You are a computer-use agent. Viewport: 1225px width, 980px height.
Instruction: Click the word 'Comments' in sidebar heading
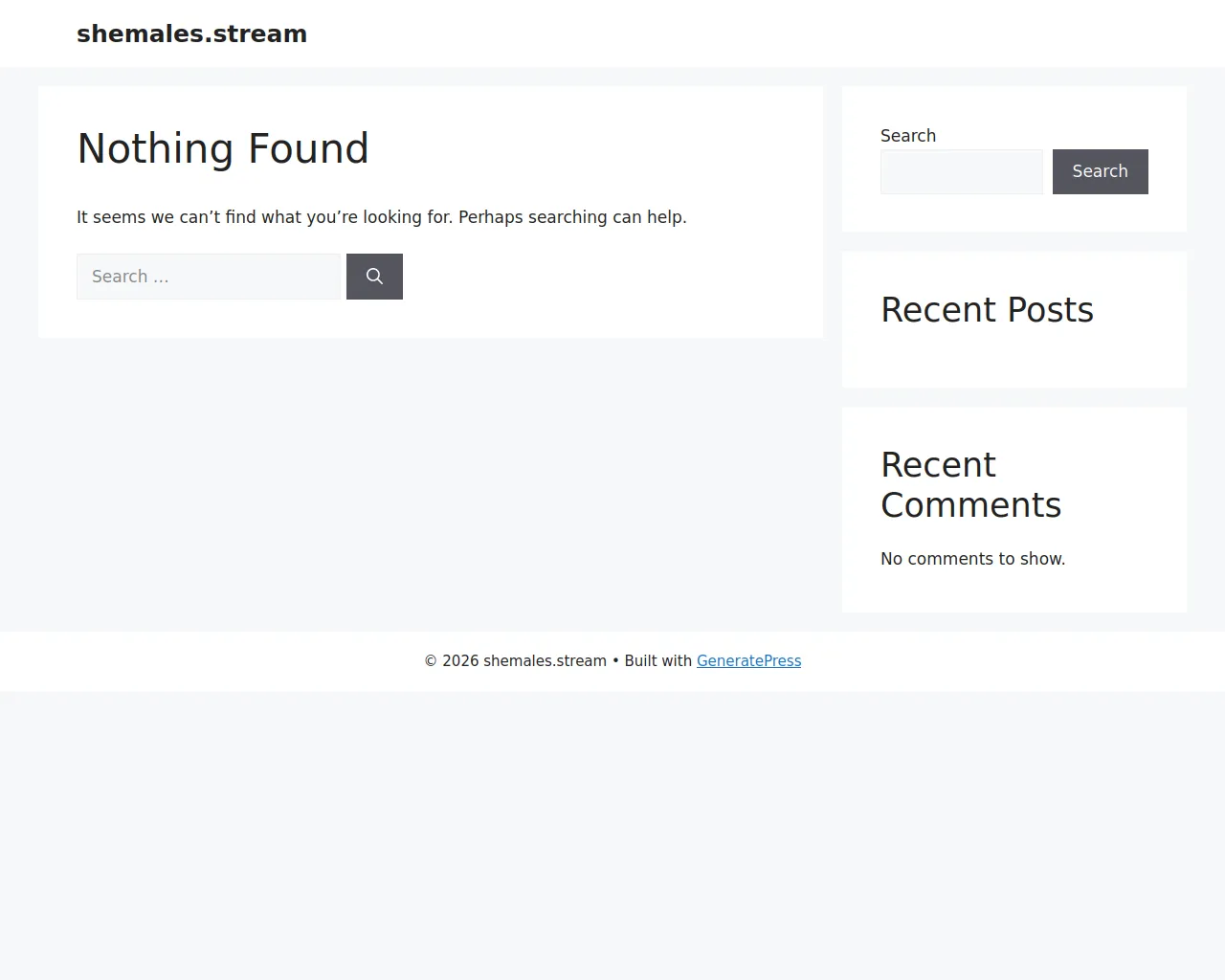(x=970, y=505)
